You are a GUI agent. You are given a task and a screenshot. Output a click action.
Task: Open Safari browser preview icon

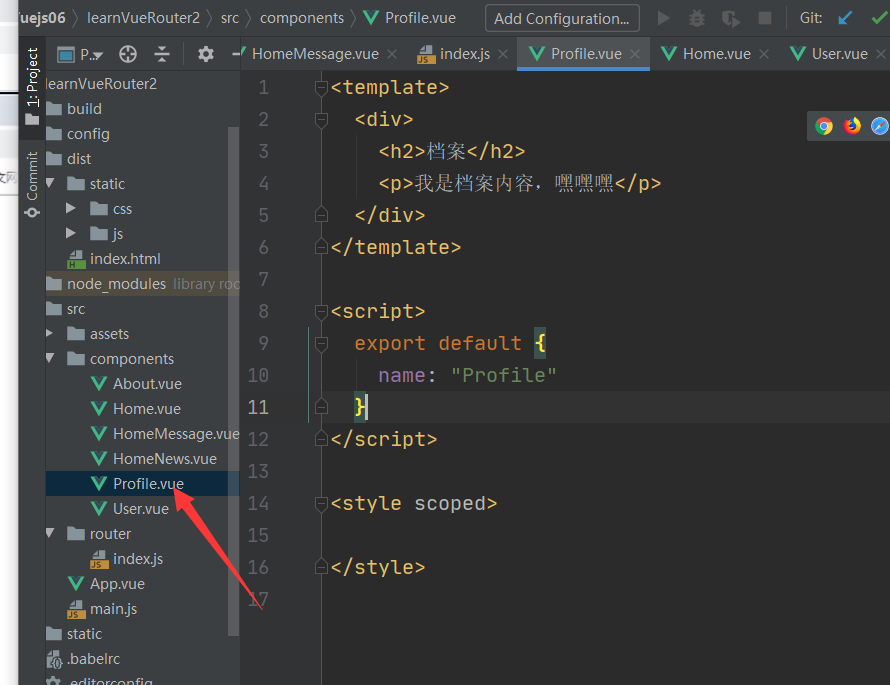(x=879, y=126)
